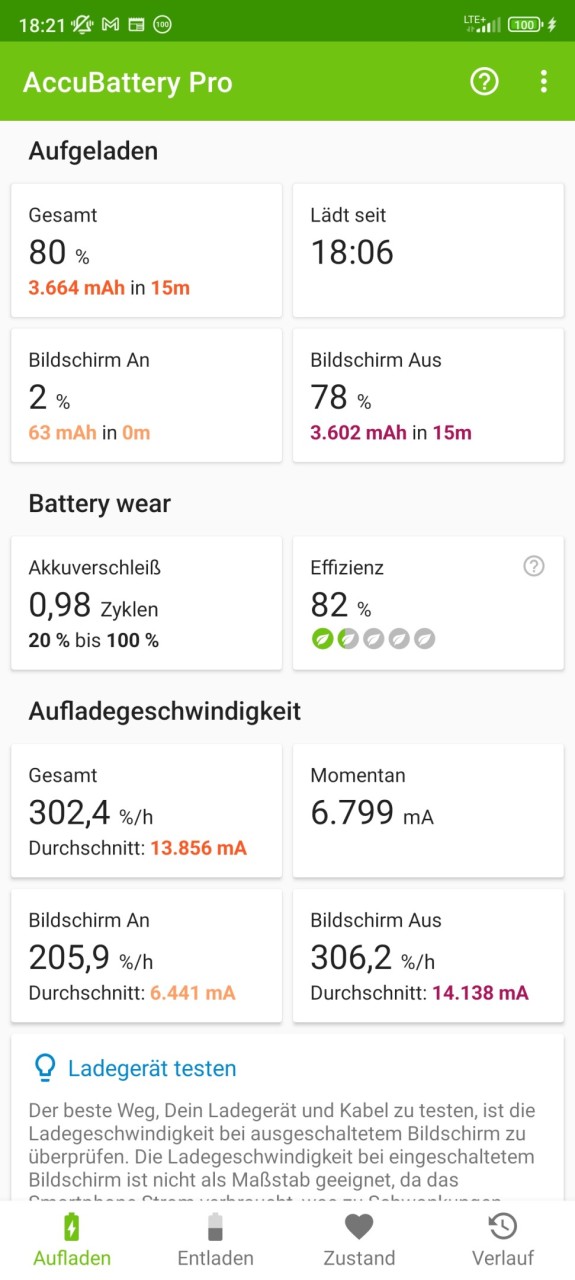
Task: Switch to the Entladen tab
Action: (x=215, y=1240)
